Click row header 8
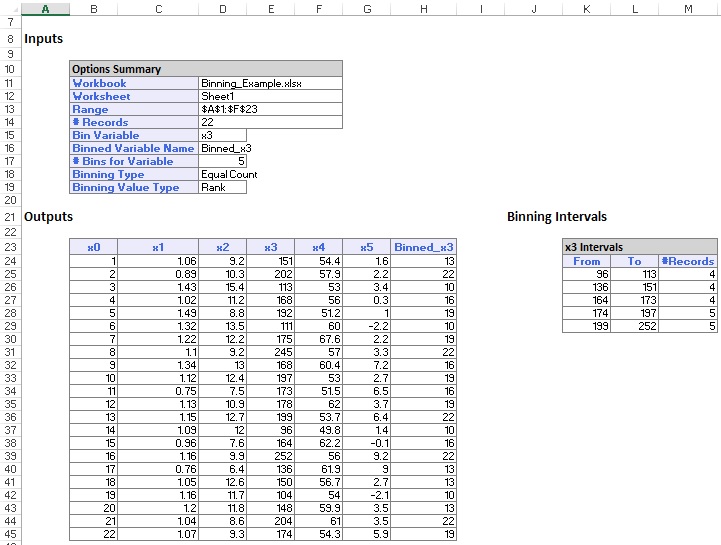The width and height of the screenshot is (721, 545). pos(10,39)
